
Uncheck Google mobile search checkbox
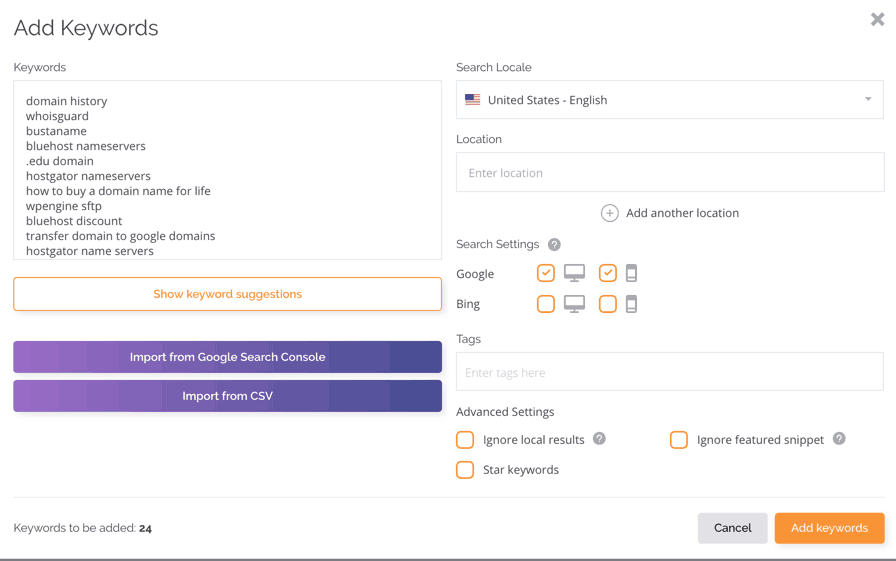608,273
